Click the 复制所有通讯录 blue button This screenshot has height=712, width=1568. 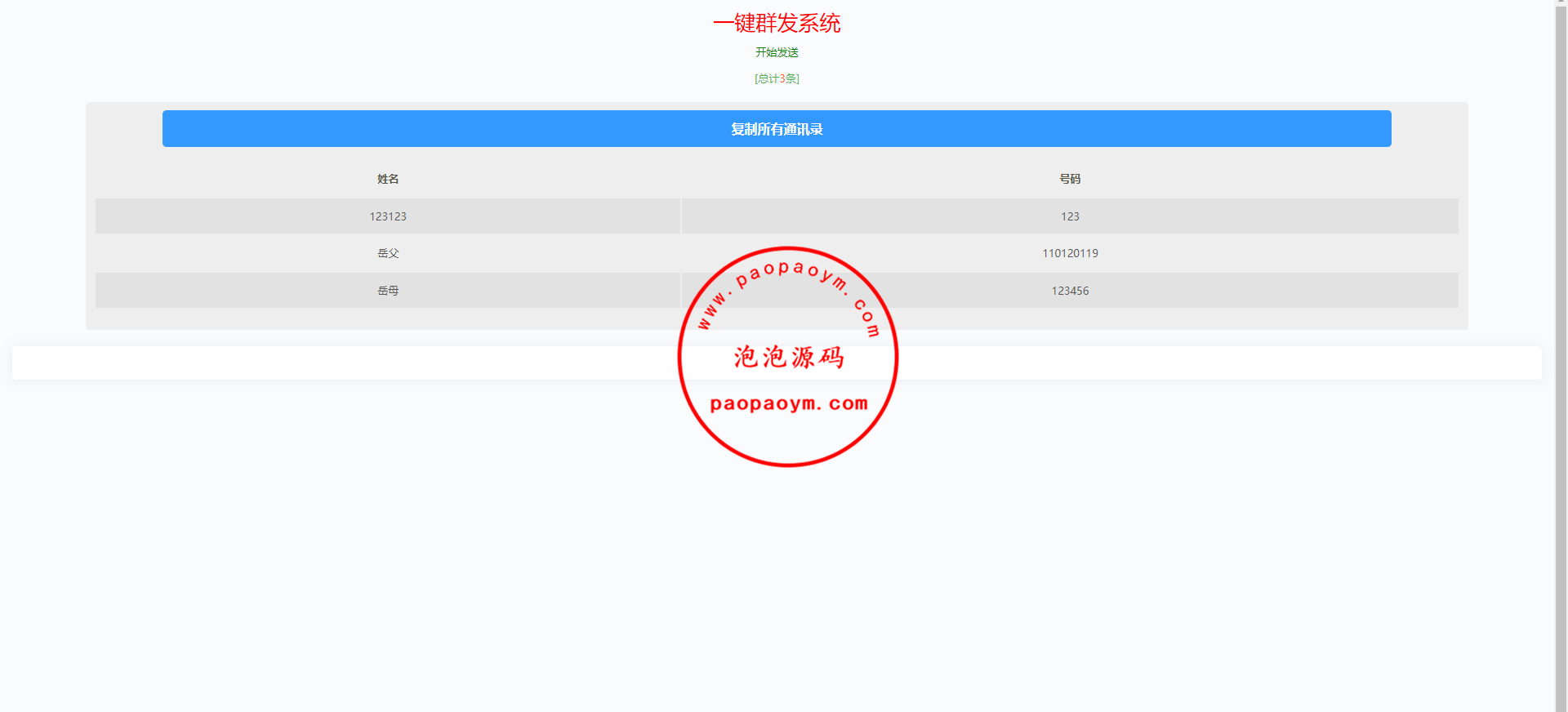777,129
